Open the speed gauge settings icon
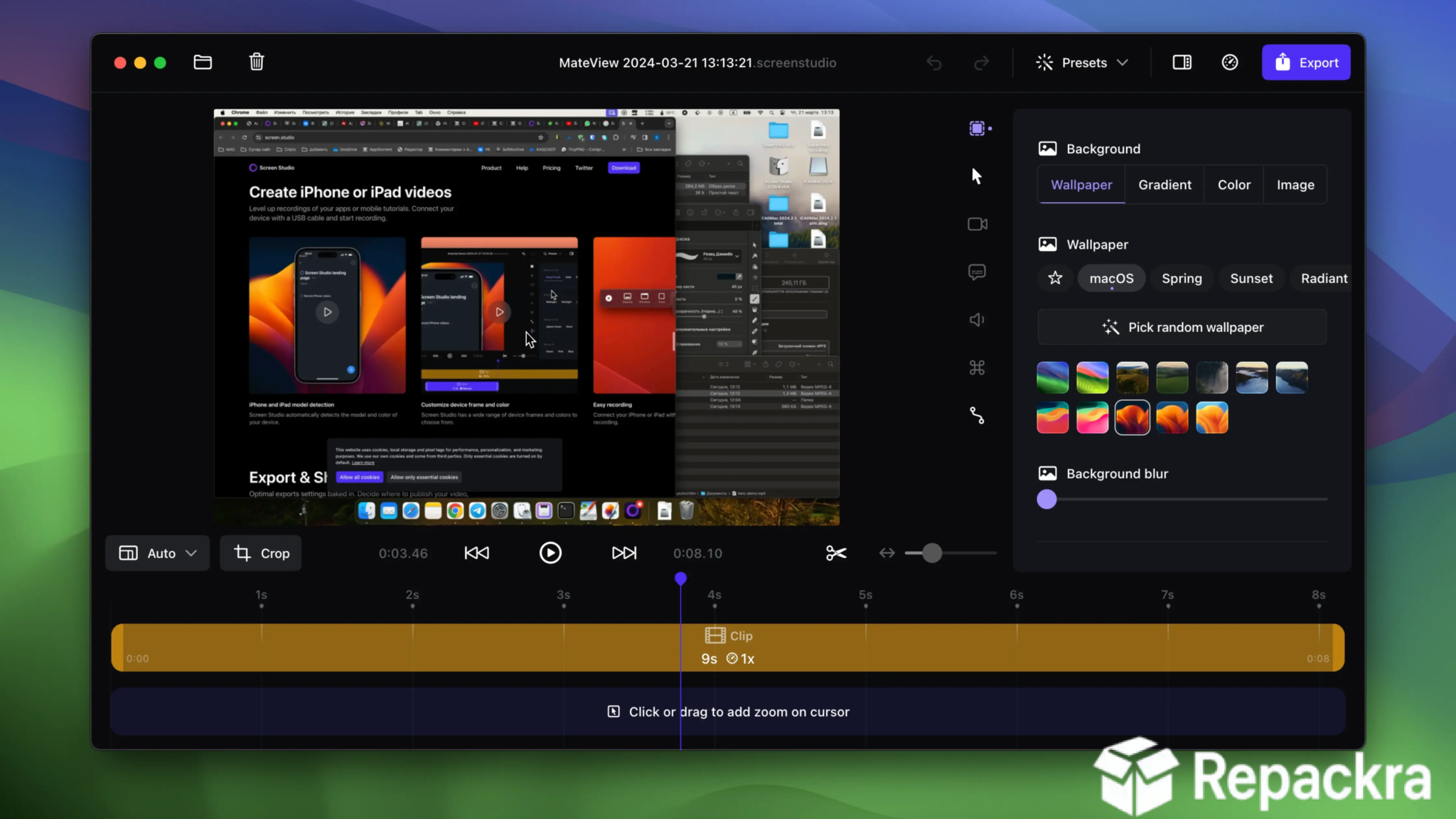The height and width of the screenshot is (819, 1456). click(1230, 63)
